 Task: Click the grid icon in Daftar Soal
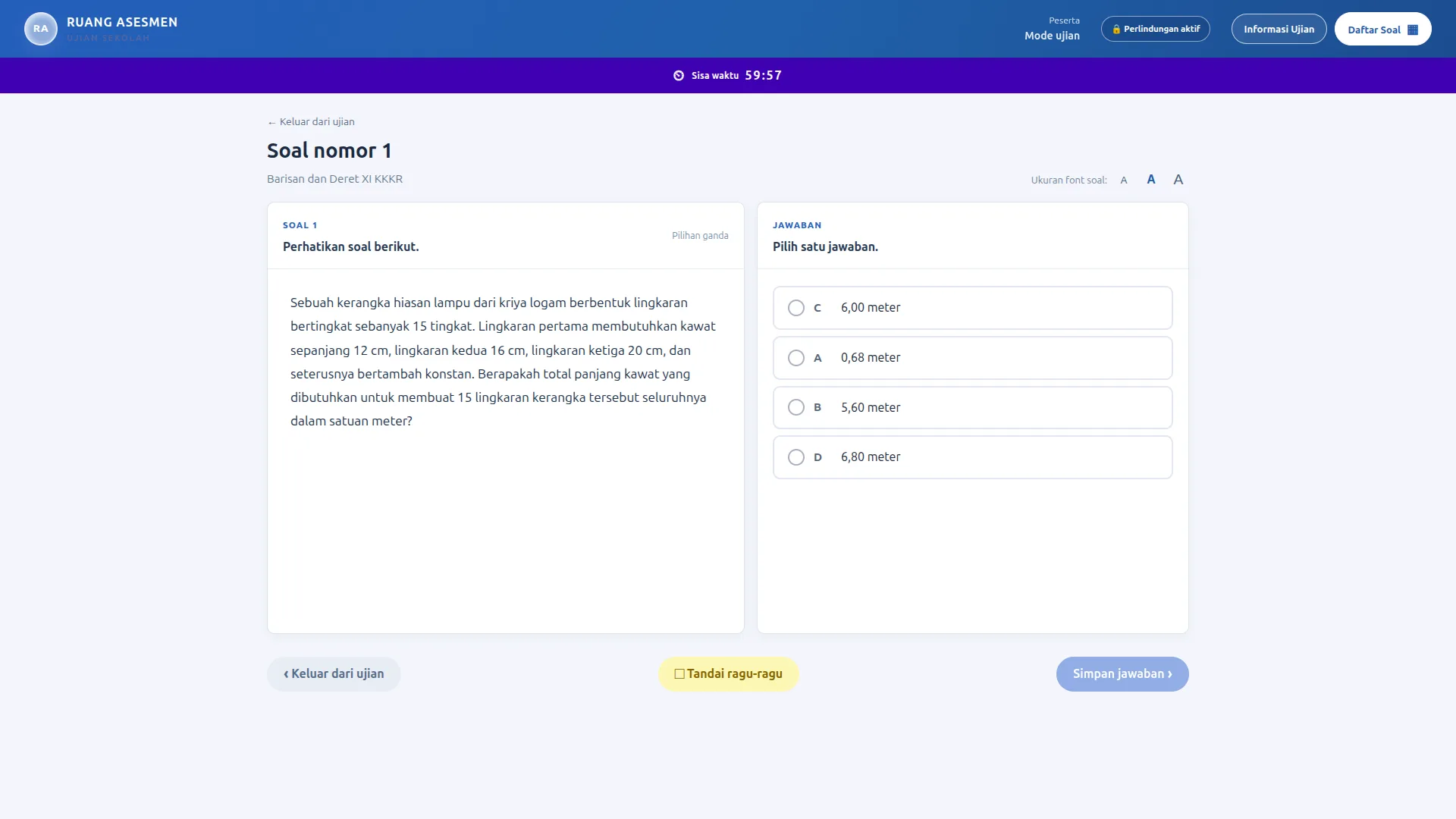click(1413, 30)
